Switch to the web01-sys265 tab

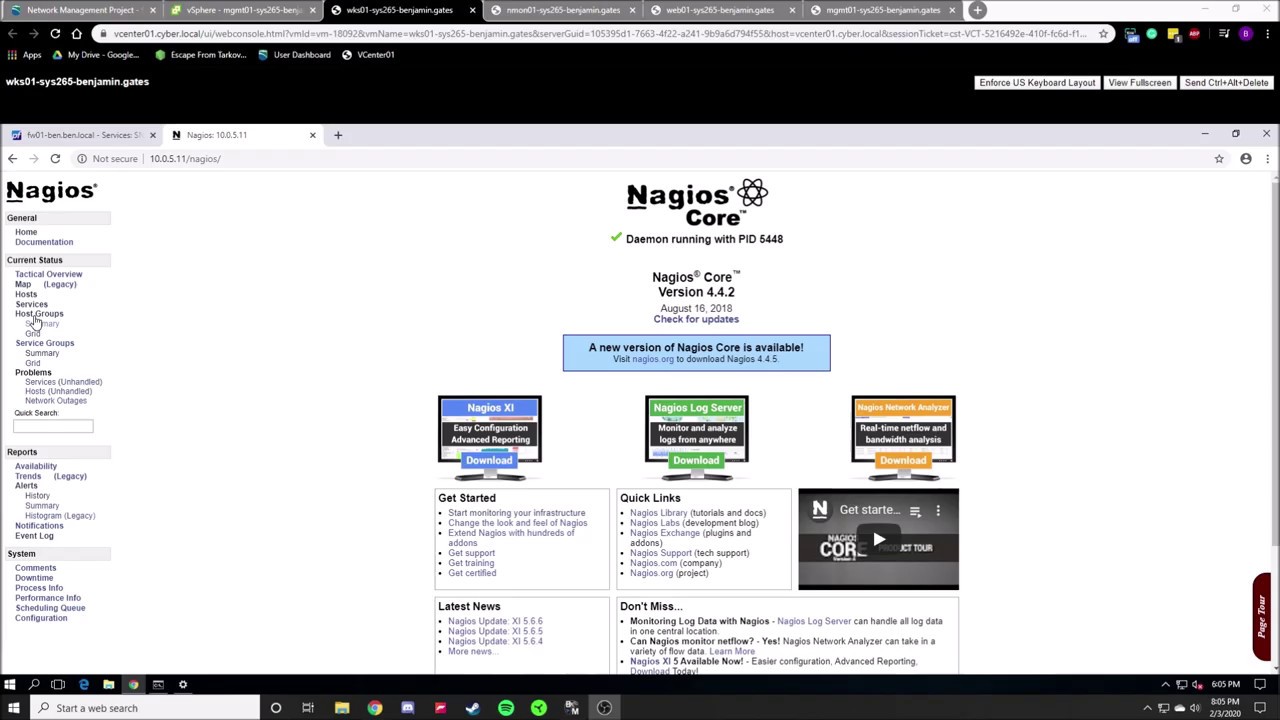[720, 10]
